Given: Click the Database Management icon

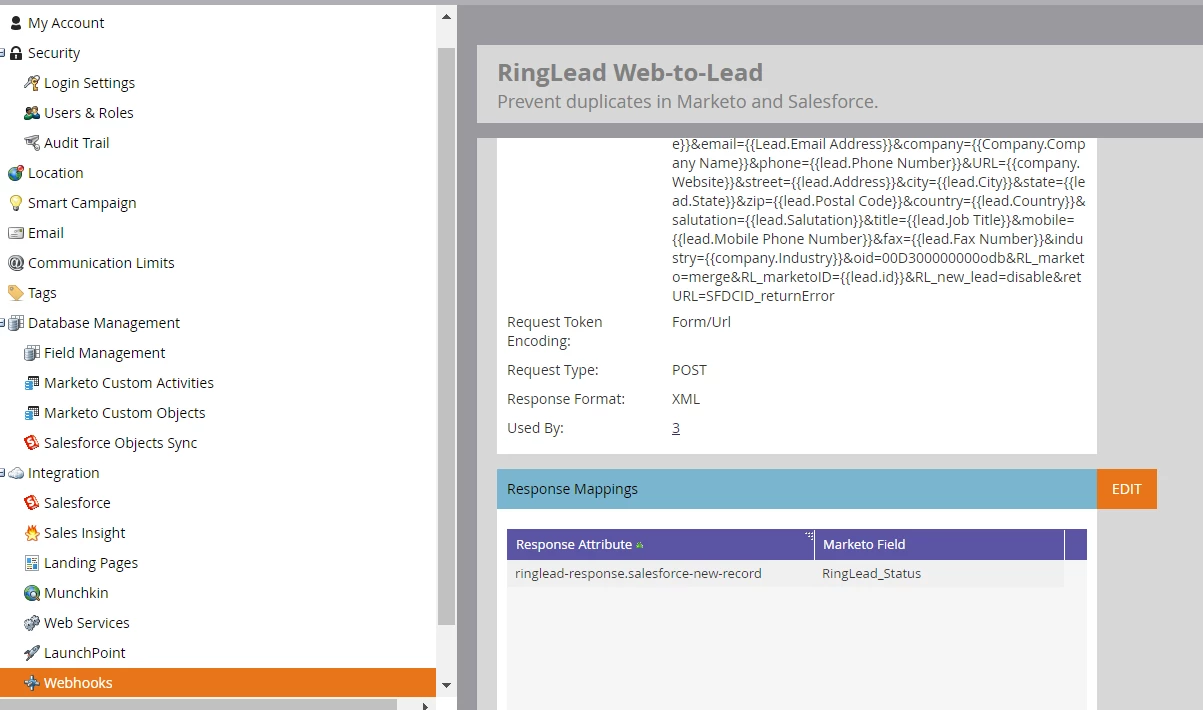Looking at the screenshot, I should (x=15, y=323).
